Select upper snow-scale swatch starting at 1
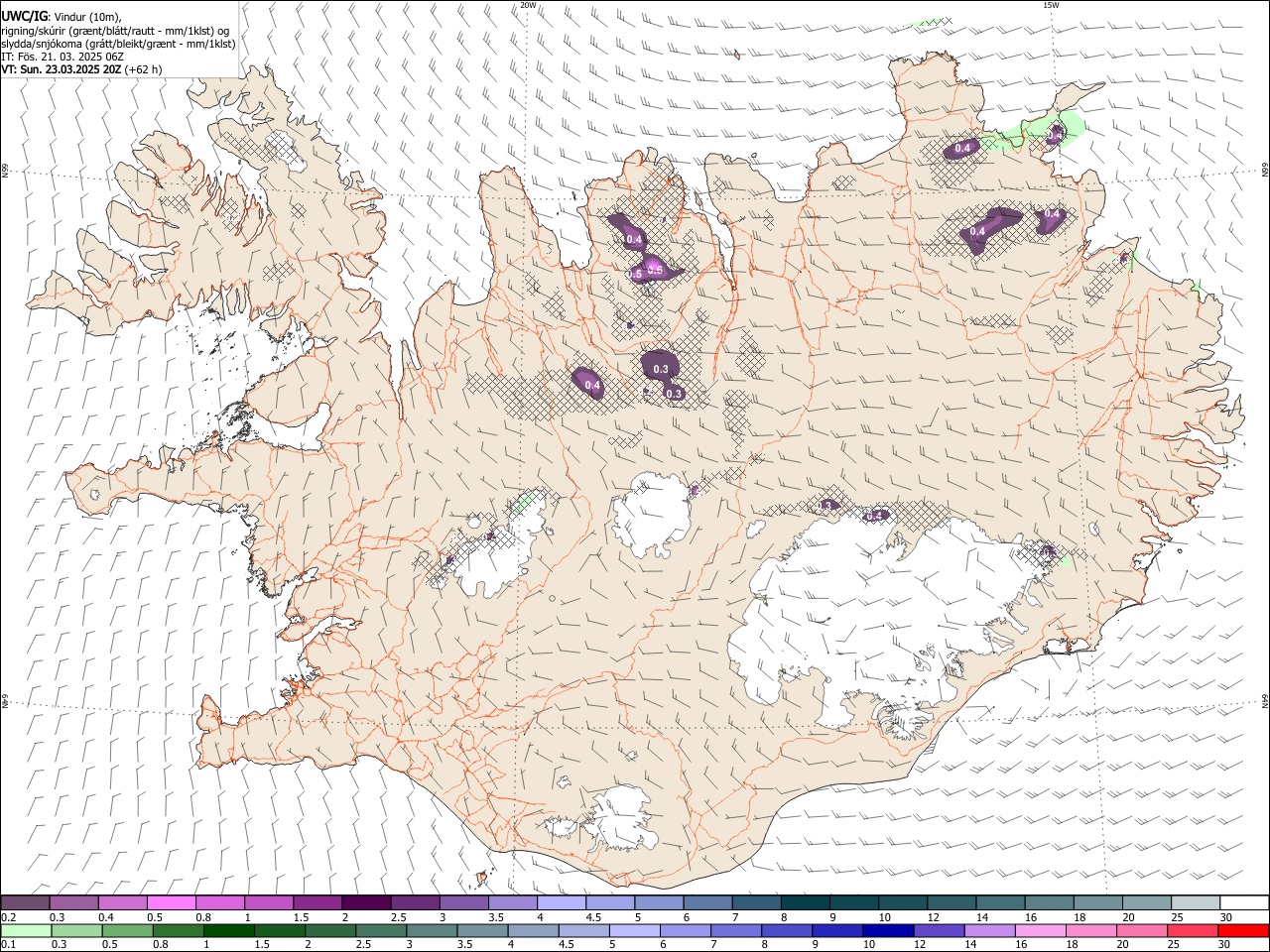The image size is (1270, 952). pyautogui.click(x=269, y=902)
